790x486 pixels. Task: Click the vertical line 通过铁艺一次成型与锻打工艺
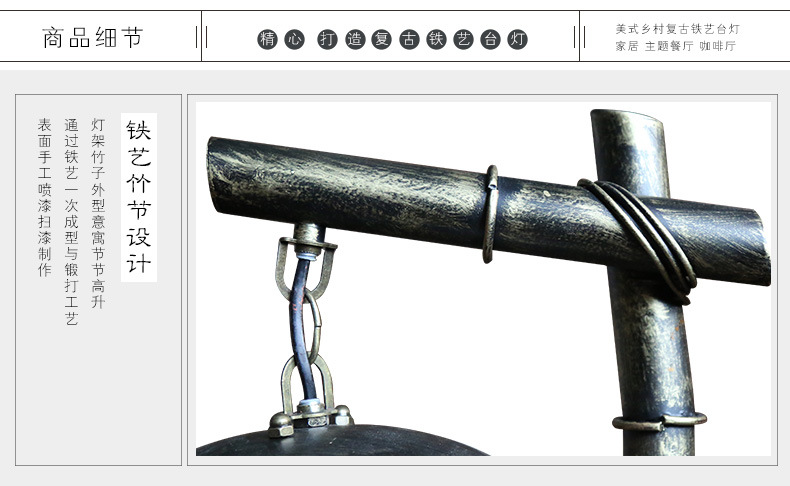[71, 222]
